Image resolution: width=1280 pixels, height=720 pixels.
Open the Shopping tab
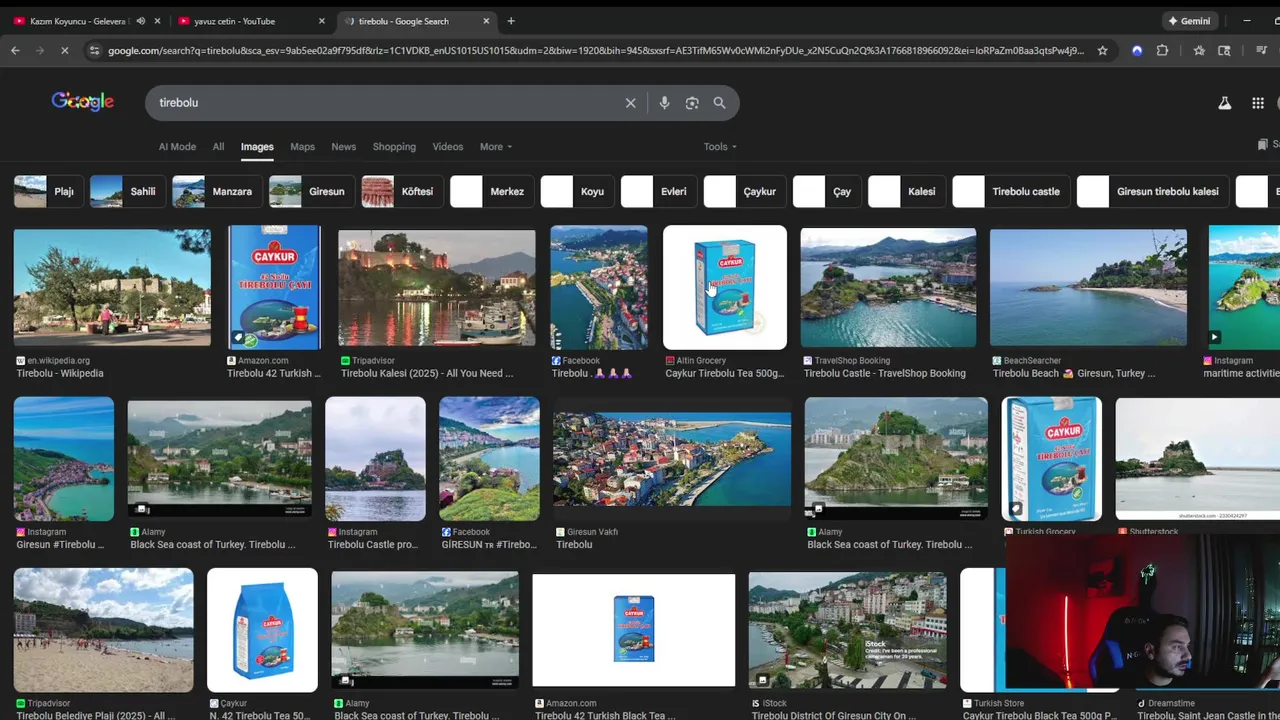tap(394, 147)
